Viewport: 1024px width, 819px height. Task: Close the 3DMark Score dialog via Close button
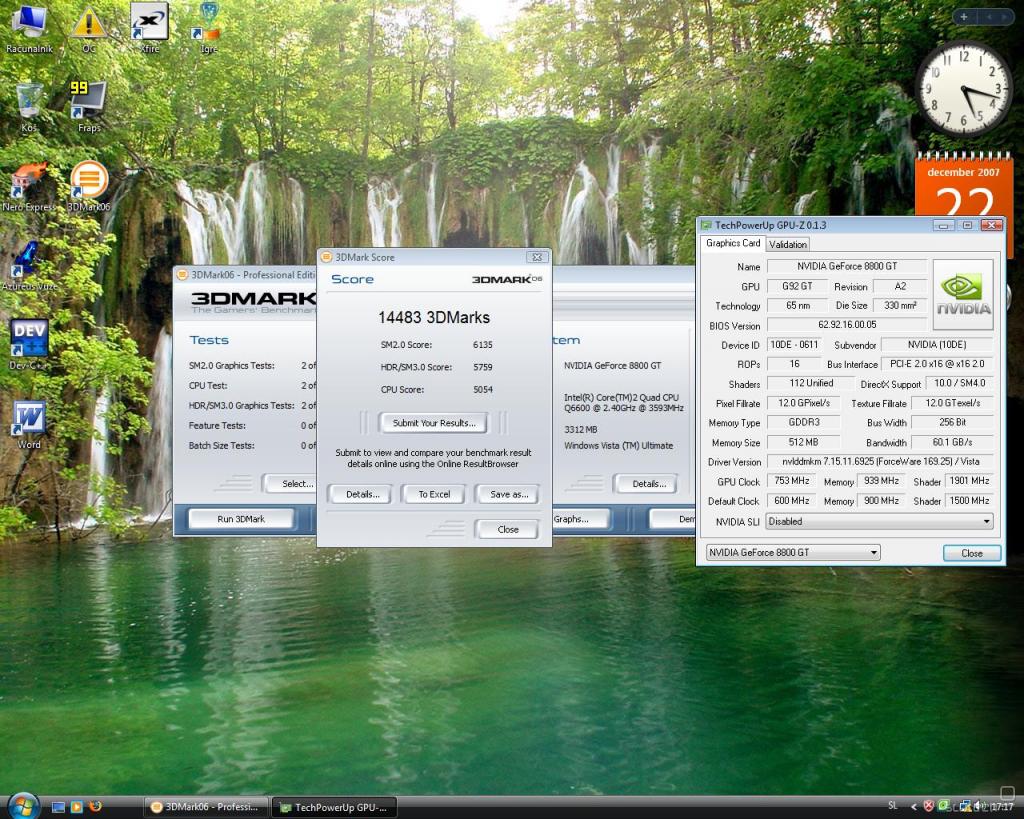pos(508,530)
